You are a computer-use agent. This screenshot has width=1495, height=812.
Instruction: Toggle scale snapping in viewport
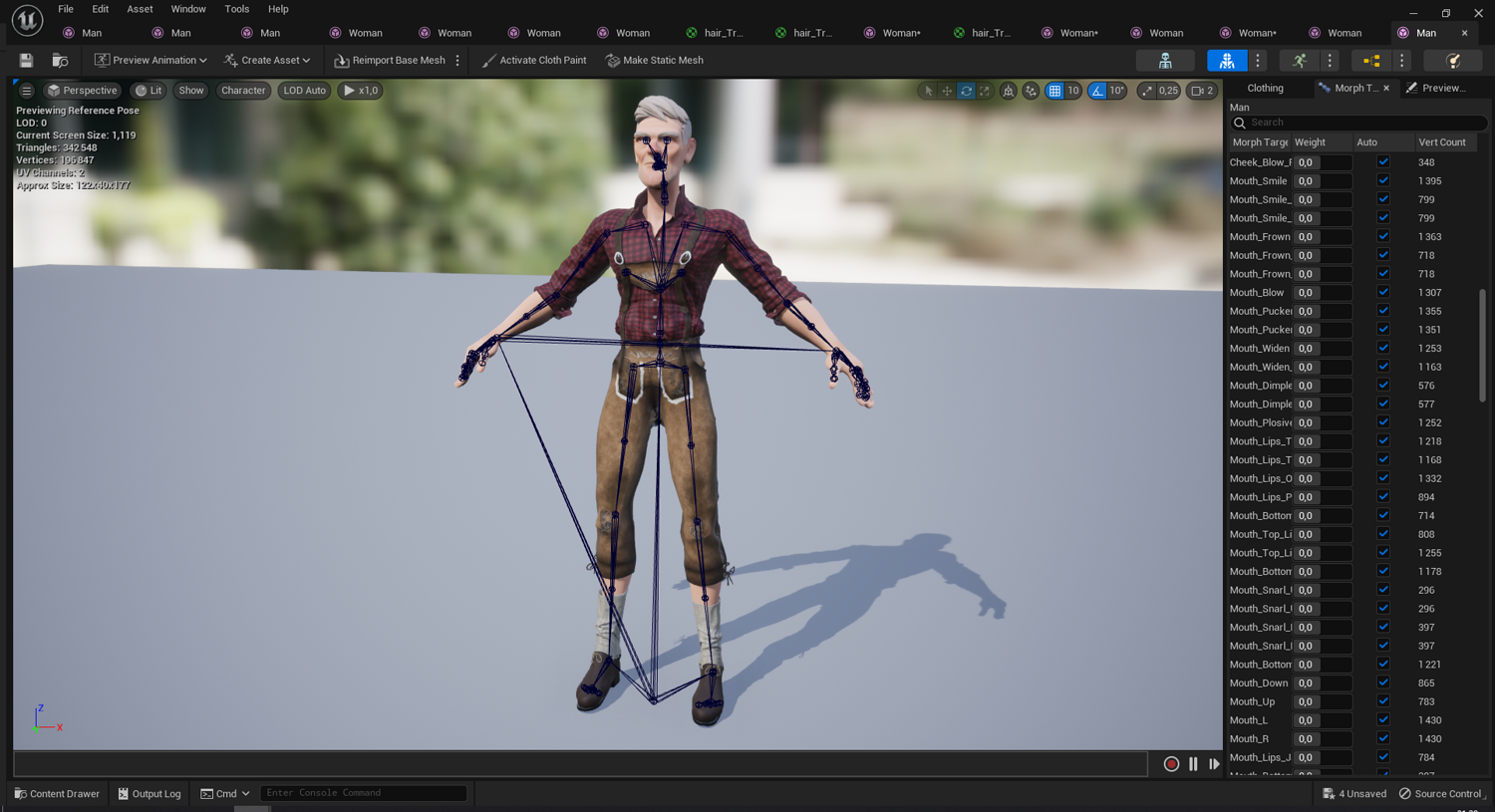[1147, 91]
